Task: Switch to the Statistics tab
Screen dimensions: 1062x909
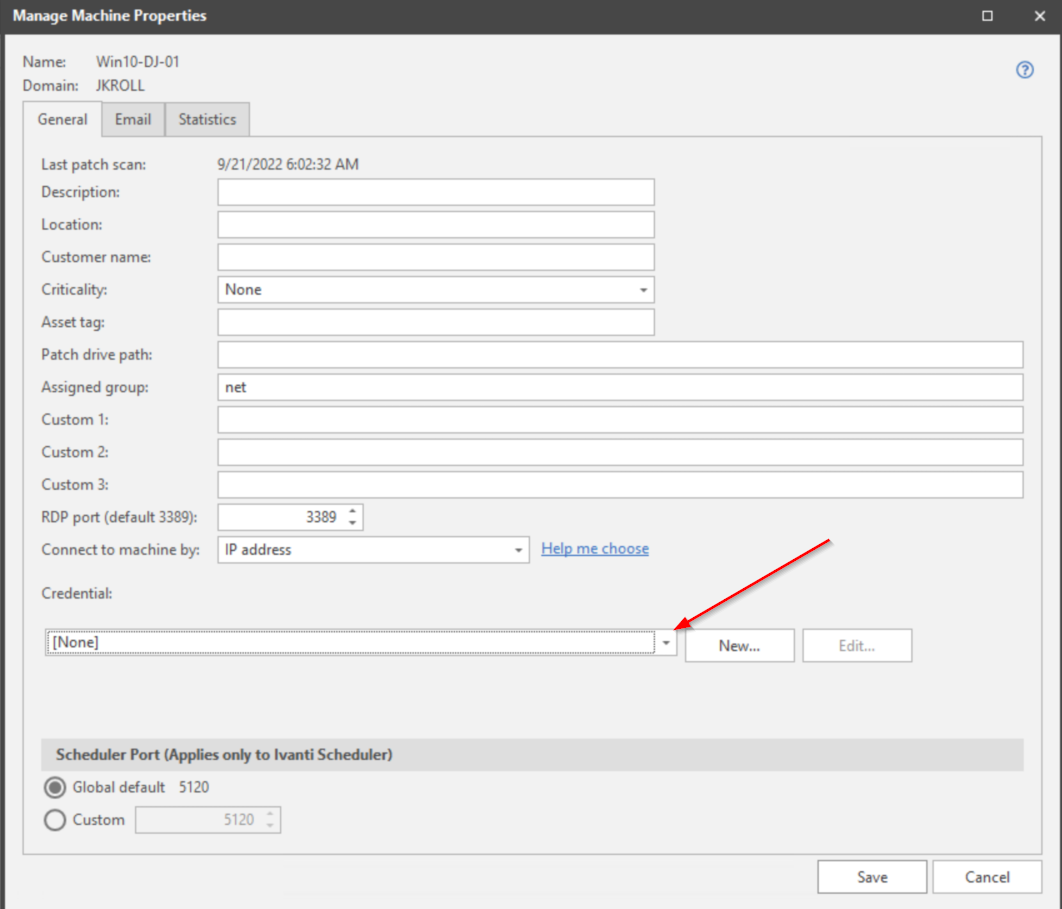Action: click(x=206, y=119)
